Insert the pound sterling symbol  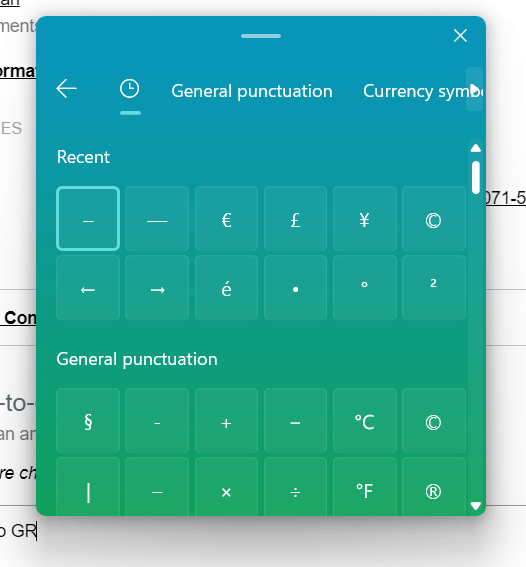click(x=295, y=219)
